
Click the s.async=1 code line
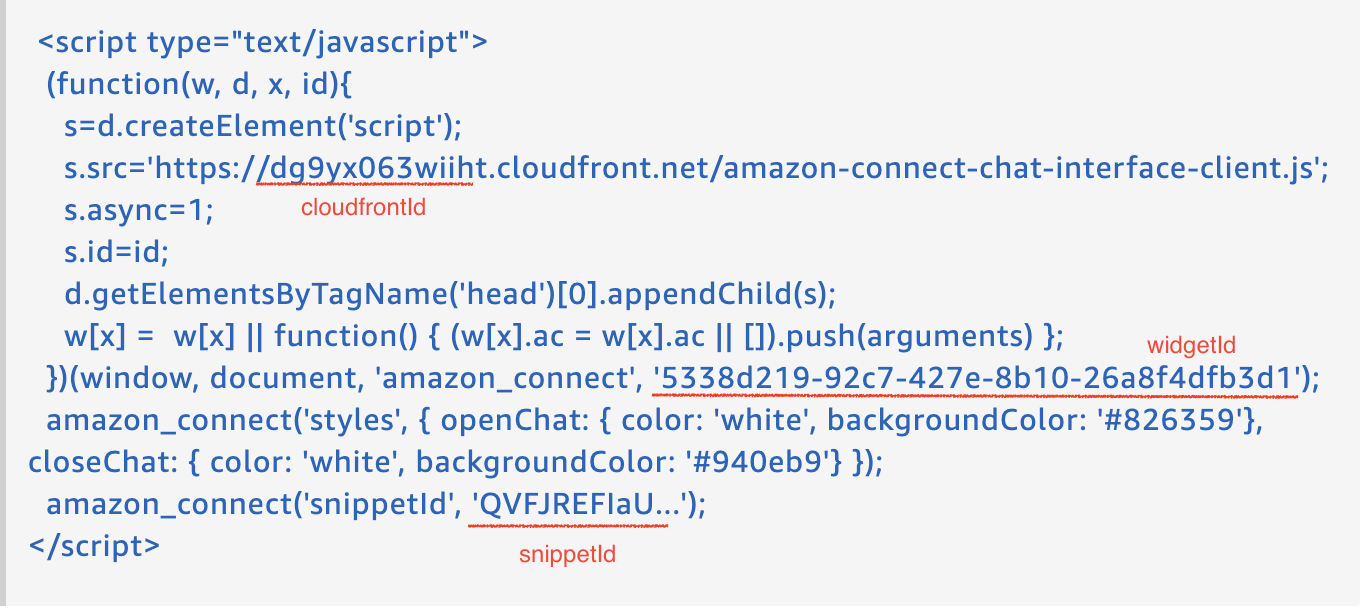(x=139, y=212)
